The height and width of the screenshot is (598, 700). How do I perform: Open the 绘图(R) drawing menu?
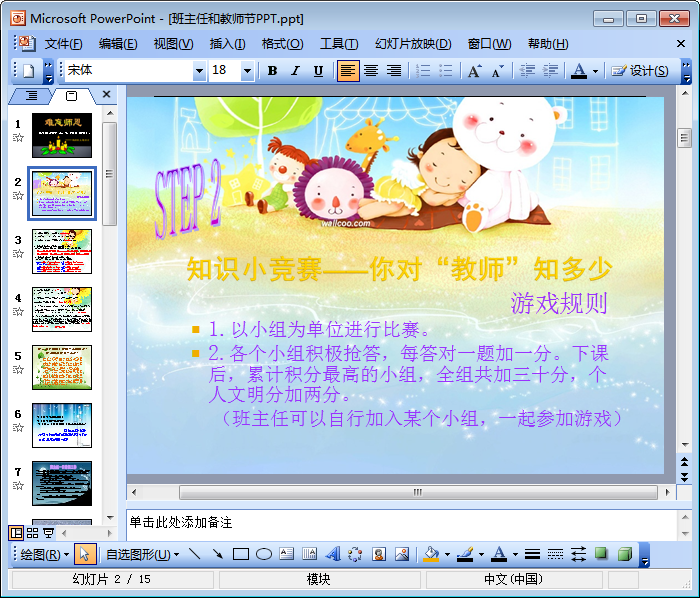point(44,555)
